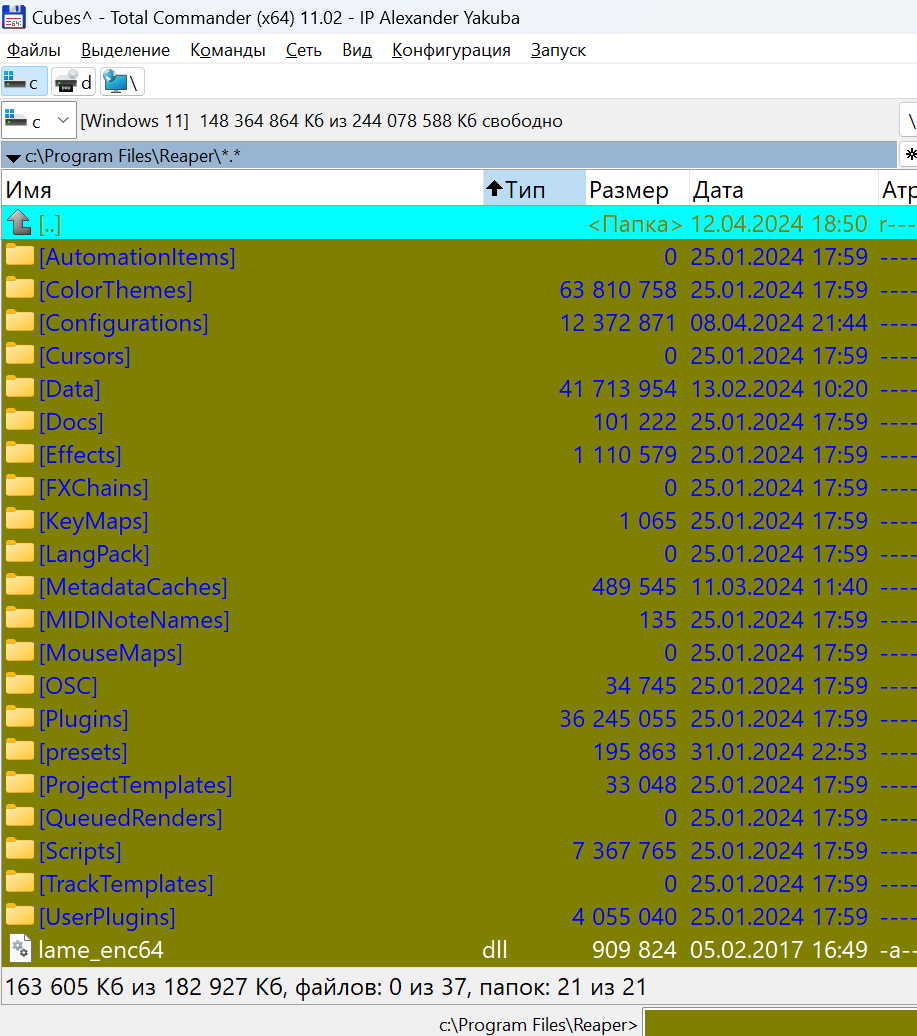Open the Сеть menu

(304, 50)
